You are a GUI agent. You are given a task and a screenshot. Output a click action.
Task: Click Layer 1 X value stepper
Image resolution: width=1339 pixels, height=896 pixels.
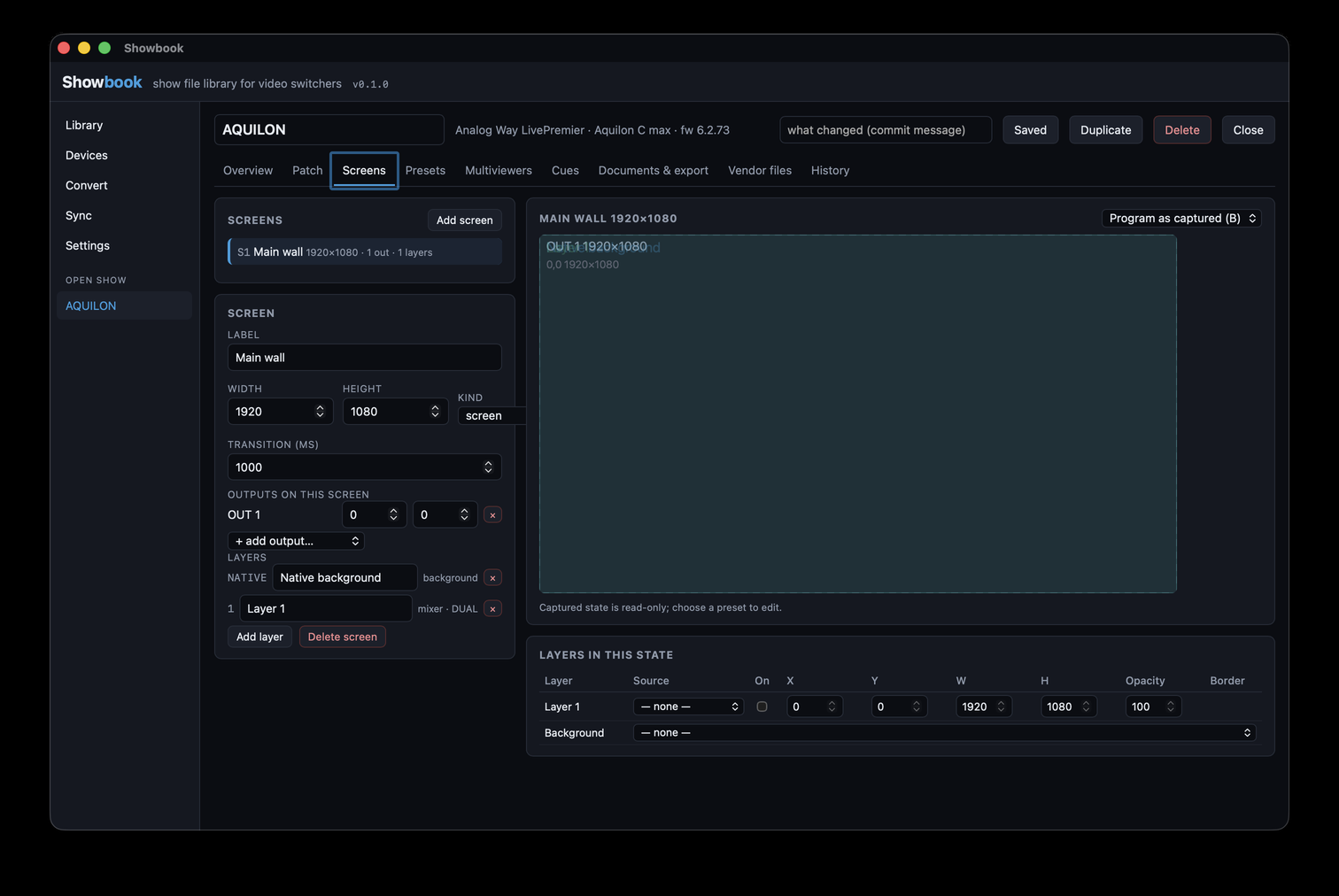(832, 707)
